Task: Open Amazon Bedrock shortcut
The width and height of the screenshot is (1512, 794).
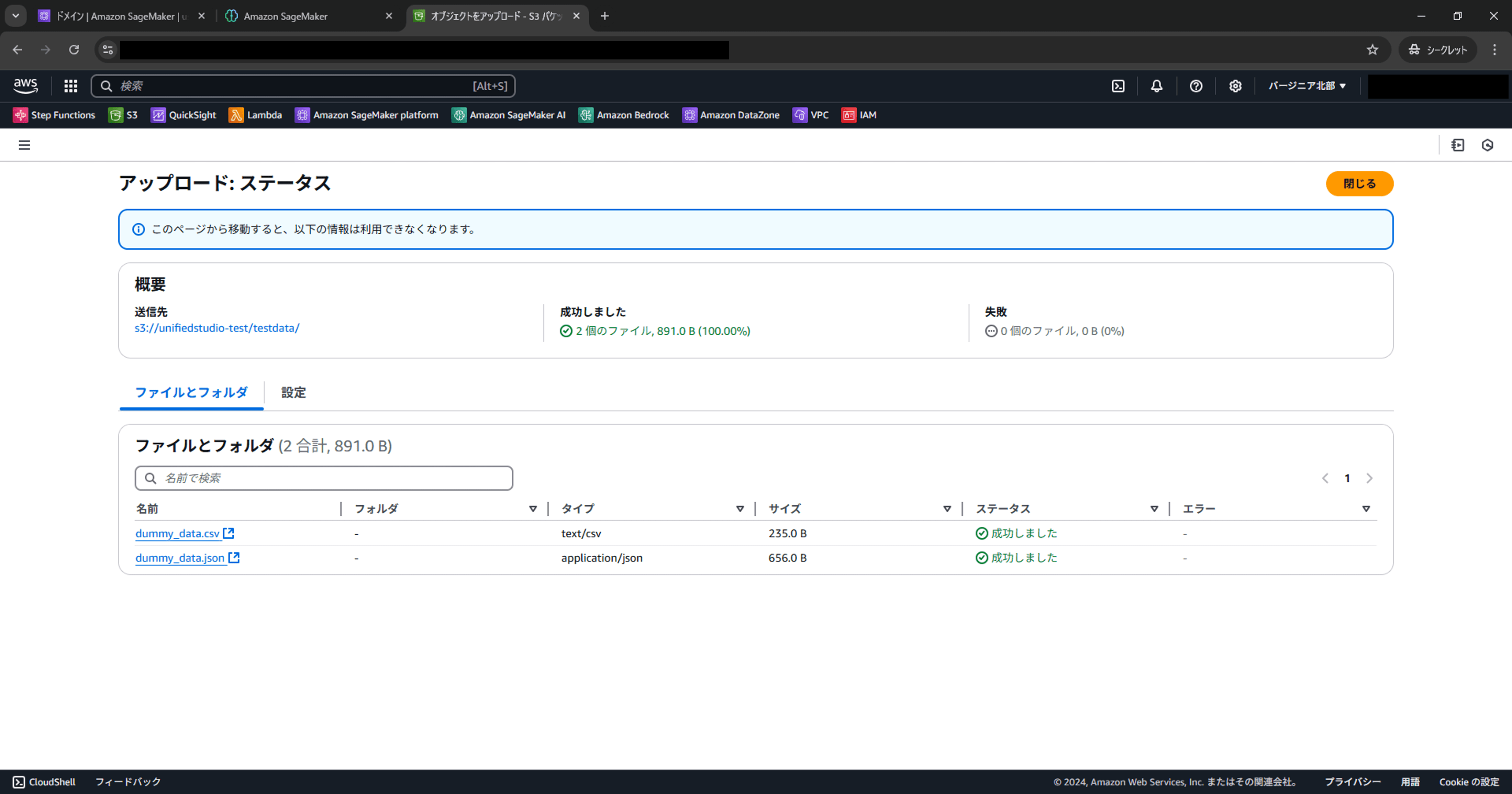Action: 624,115
